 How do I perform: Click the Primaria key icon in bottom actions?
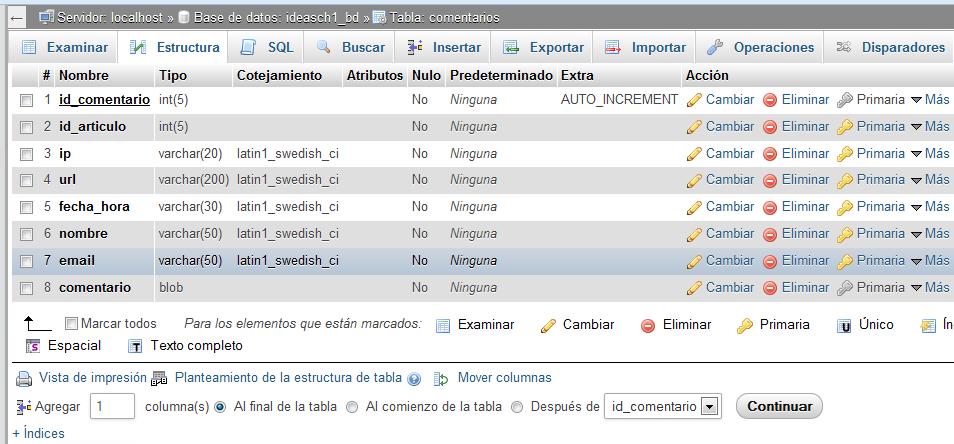[x=744, y=326]
